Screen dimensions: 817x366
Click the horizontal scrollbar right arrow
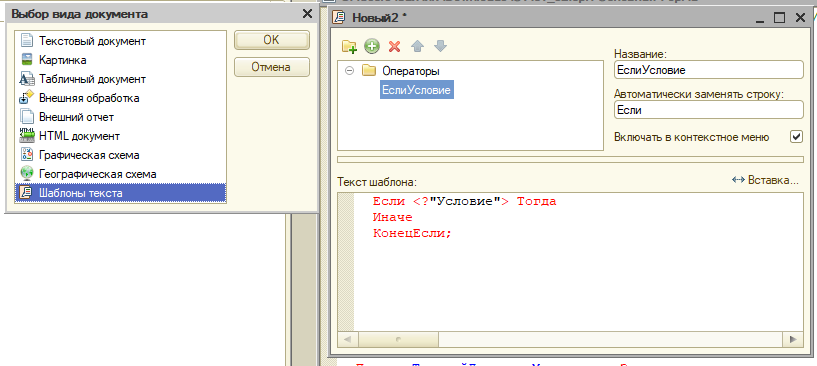[793, 339]
